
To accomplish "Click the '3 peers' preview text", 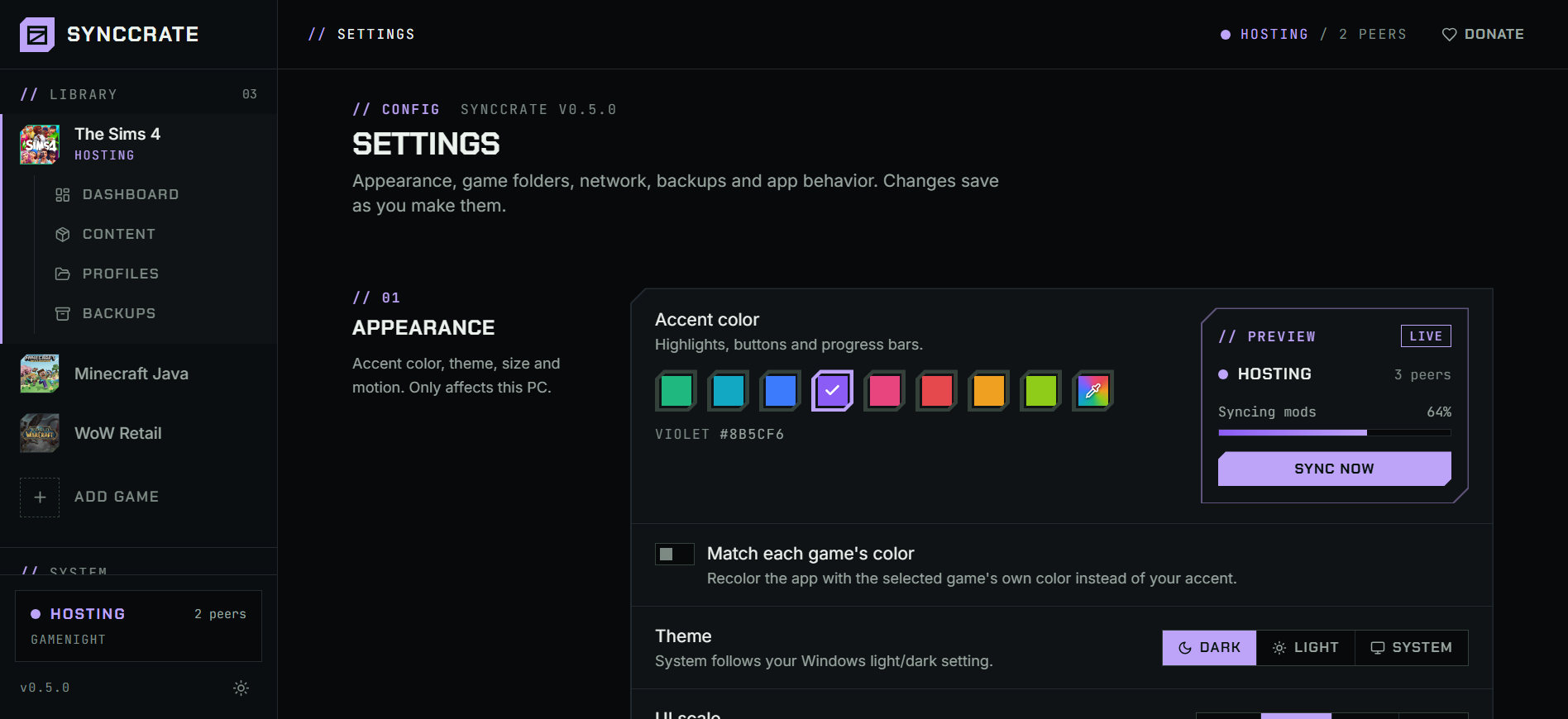I will pos(1422,375).
